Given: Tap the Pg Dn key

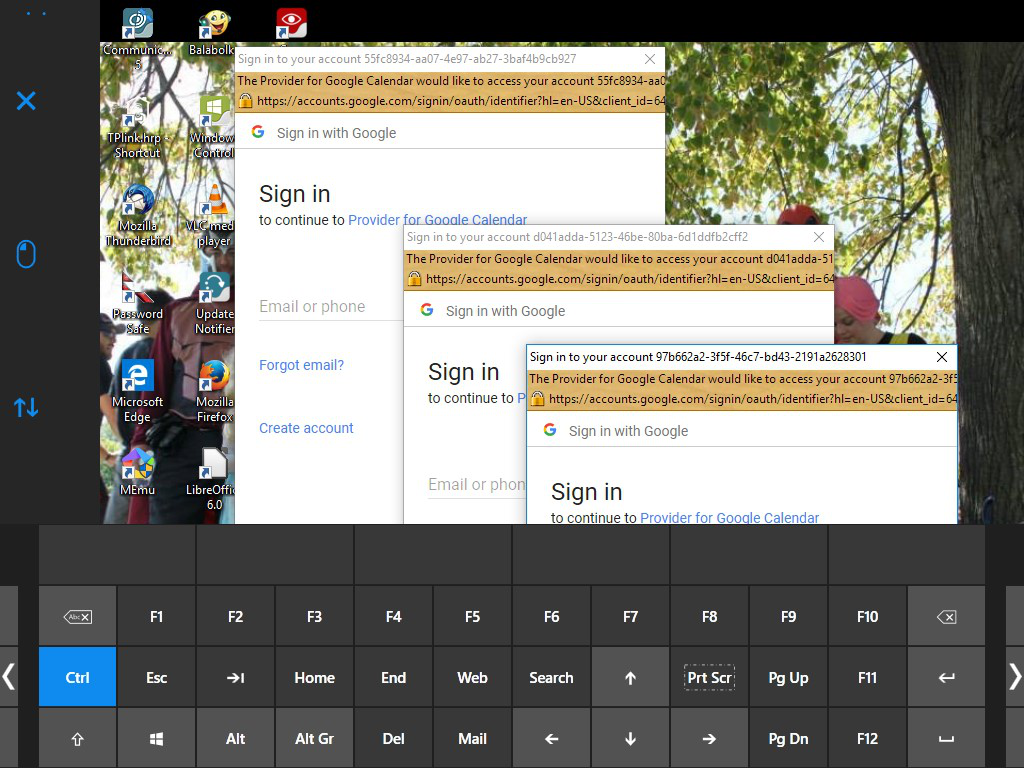Looking at the screenshot, I should point(788,739).
